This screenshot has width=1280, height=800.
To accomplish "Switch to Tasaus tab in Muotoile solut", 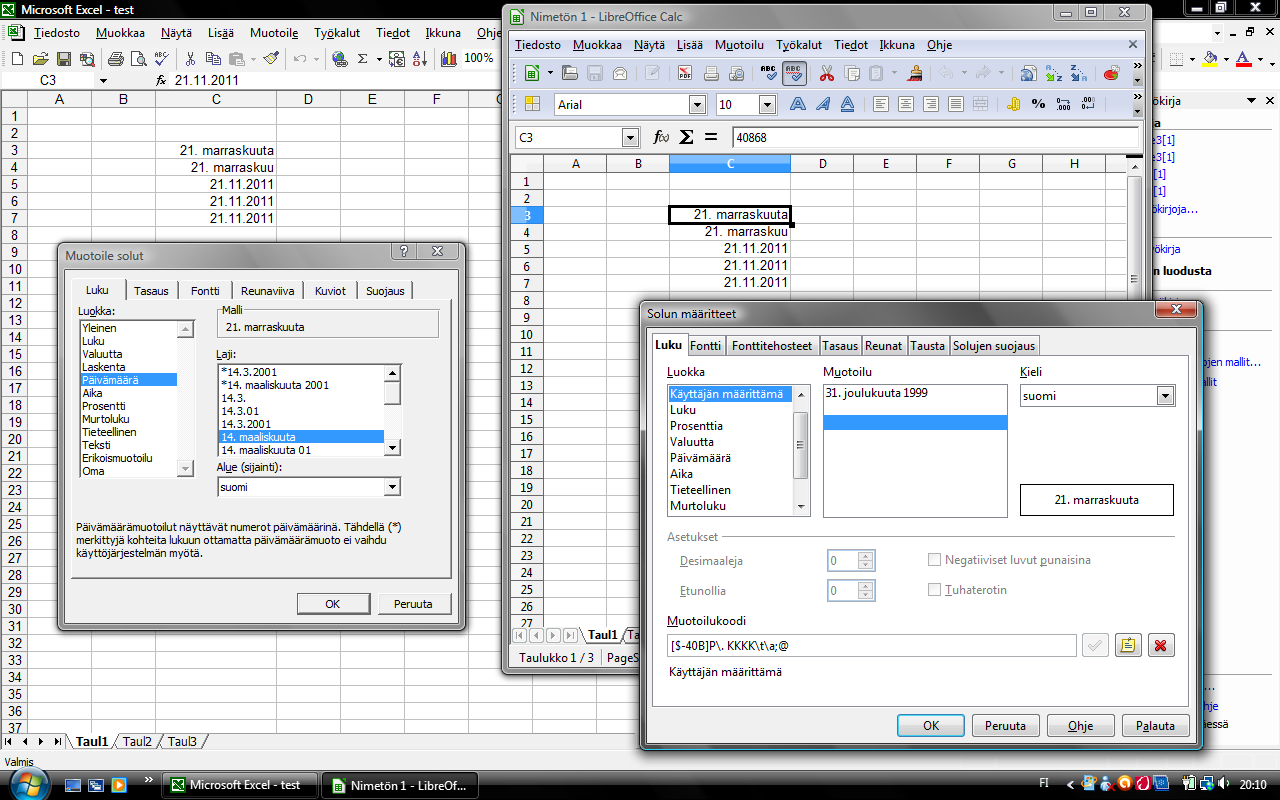I will [151, 291].
